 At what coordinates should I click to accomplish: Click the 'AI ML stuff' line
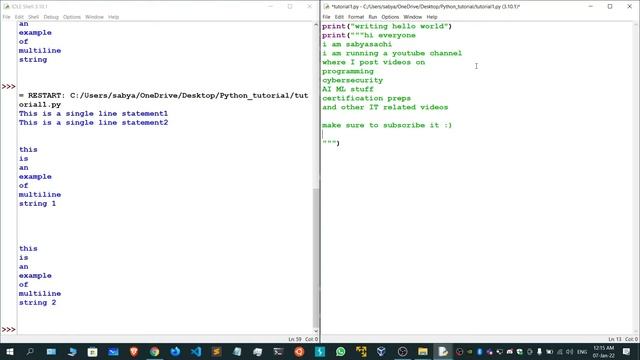348,89
